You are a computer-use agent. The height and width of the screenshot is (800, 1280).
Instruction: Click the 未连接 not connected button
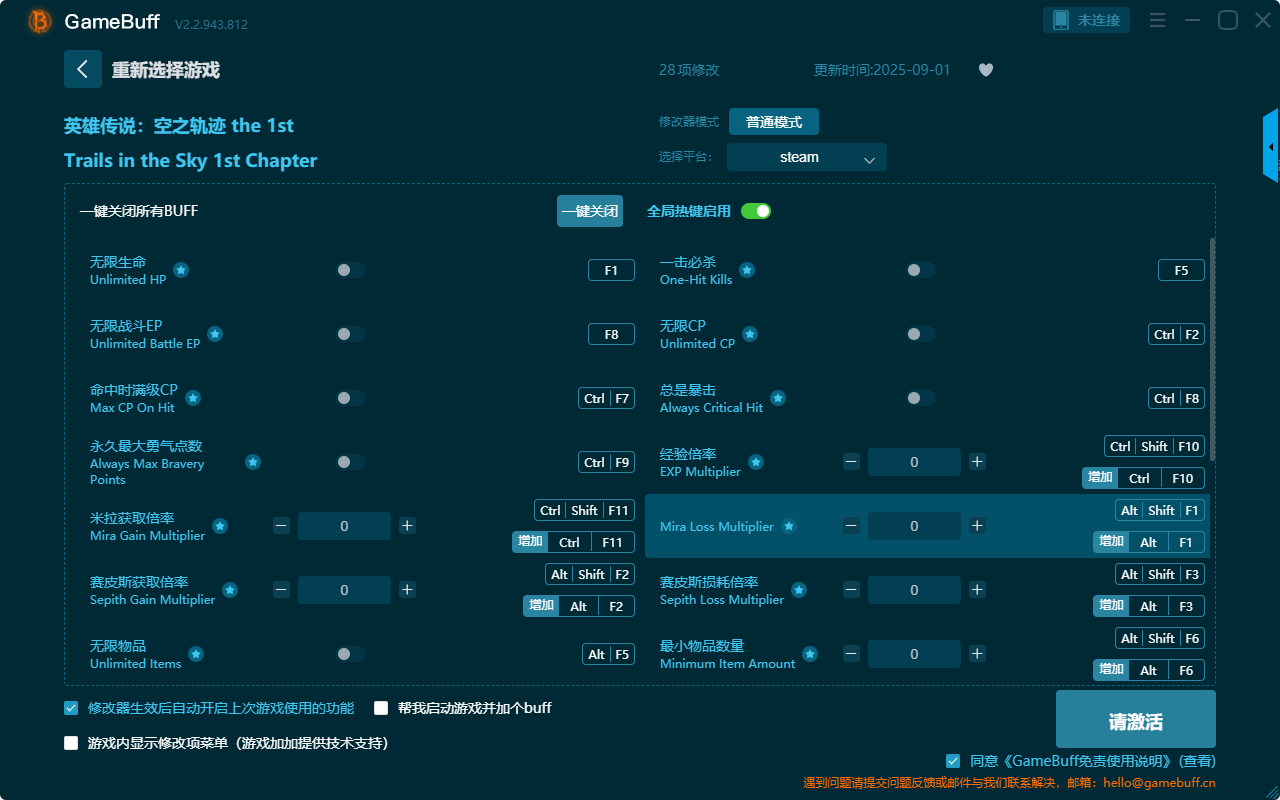[x=1087, y=20]
